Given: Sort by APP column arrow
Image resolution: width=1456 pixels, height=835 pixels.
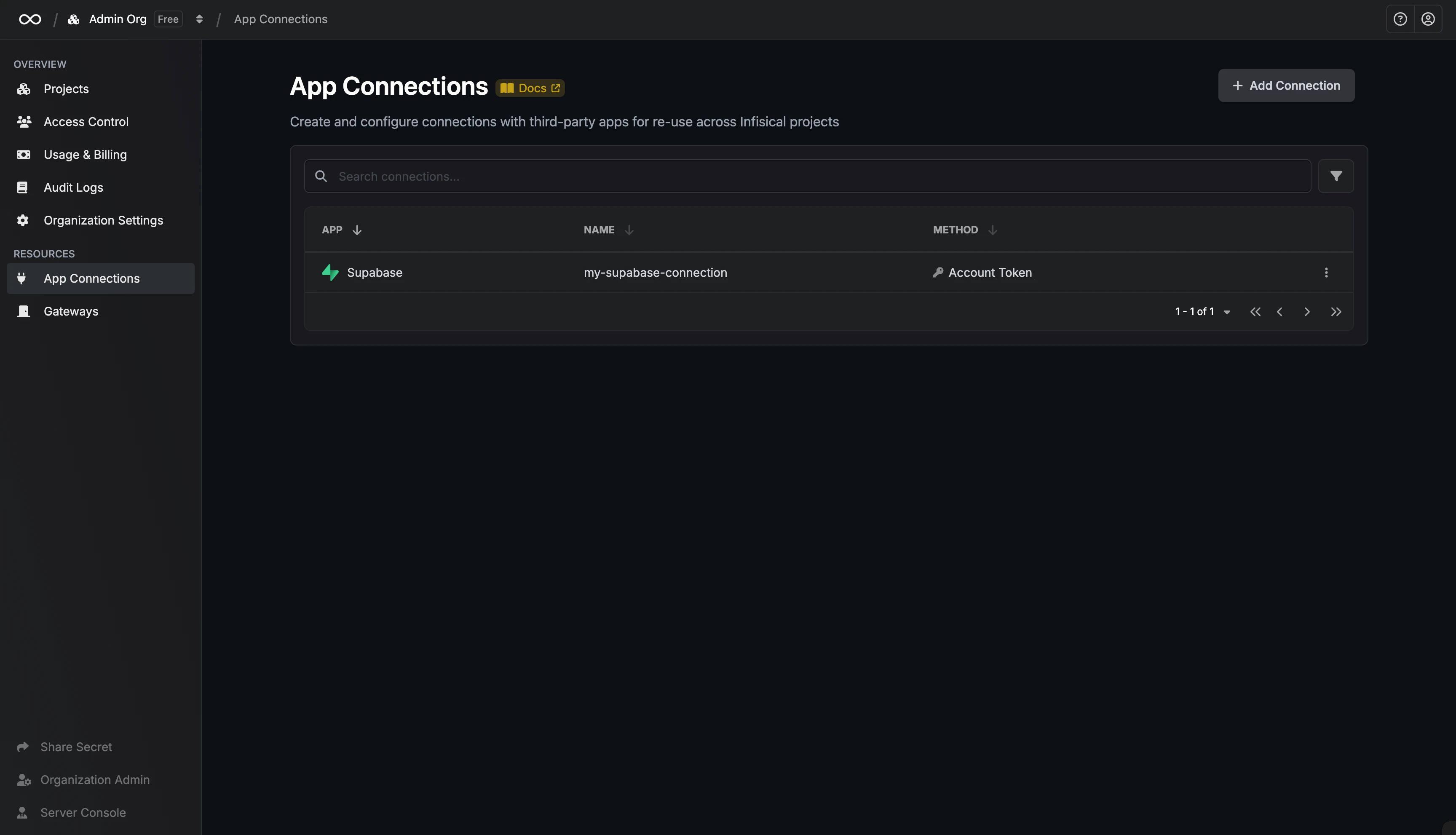Looking at the screenshot, I should pyautogui.click(x=357, y=230).
